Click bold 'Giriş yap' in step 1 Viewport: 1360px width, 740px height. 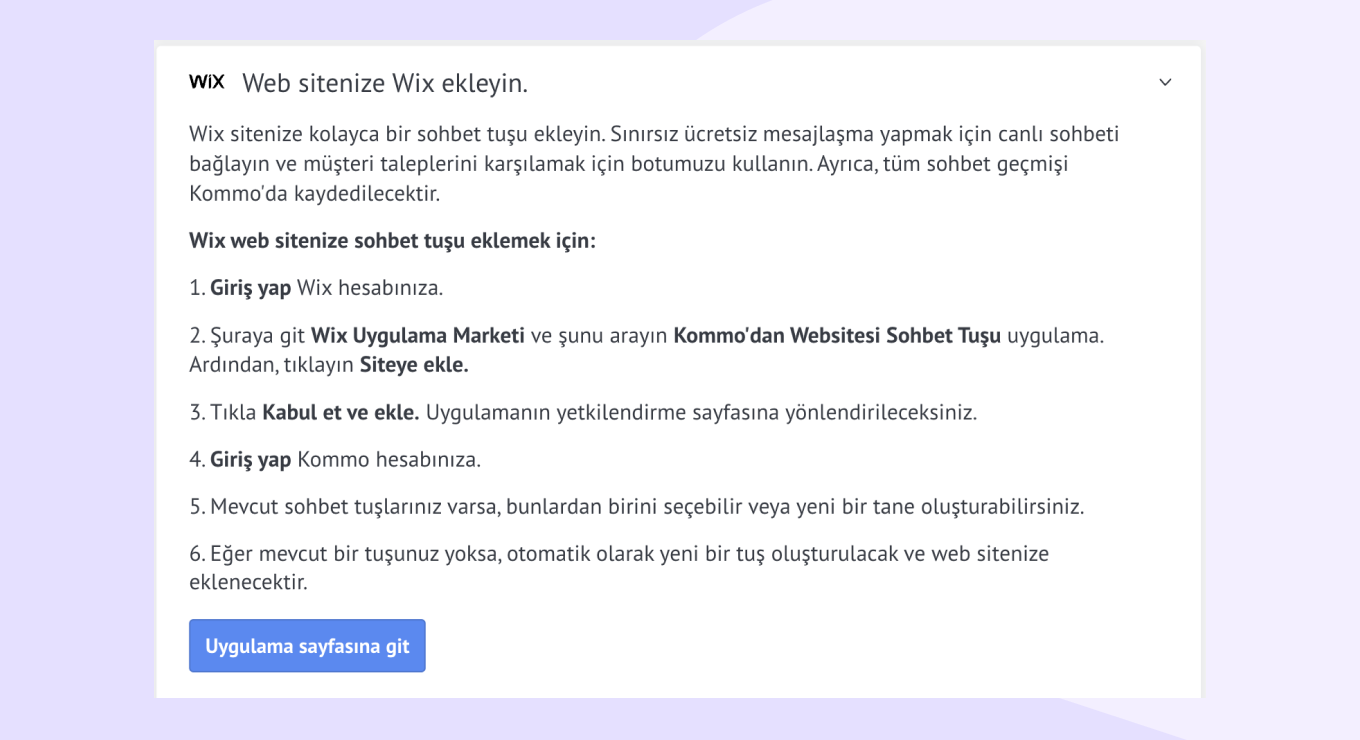250,288
